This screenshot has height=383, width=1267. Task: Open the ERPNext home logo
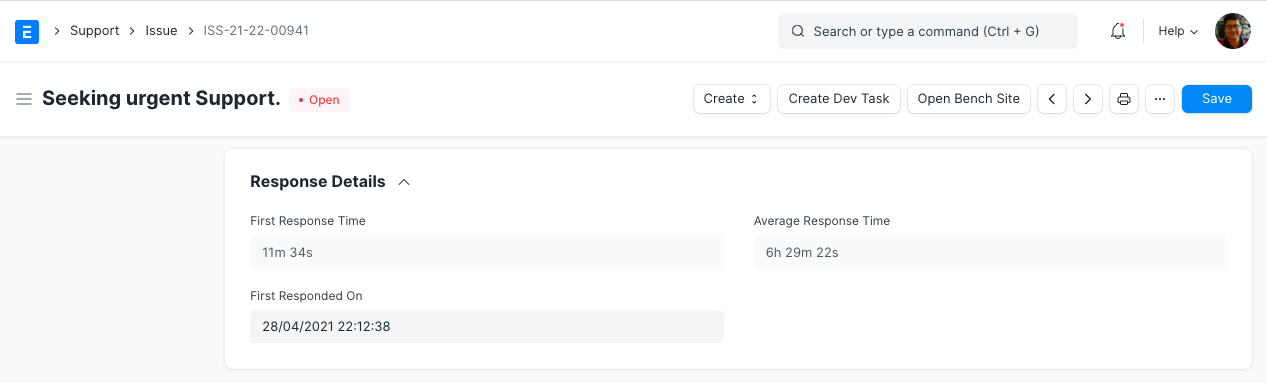[27, 31]
